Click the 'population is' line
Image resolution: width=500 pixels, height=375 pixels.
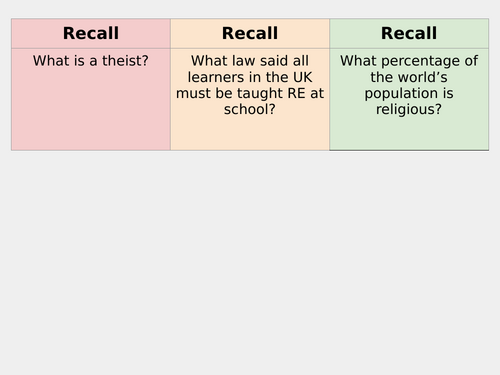pos(409,93)
